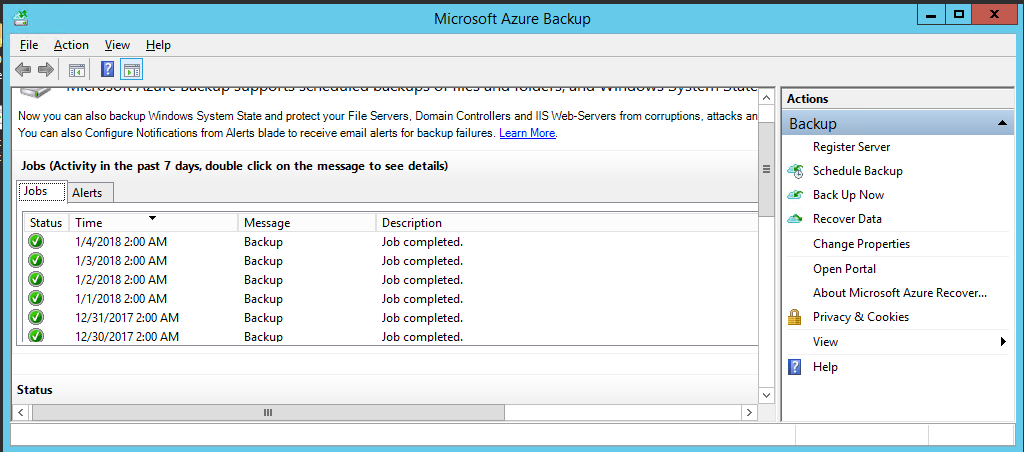
Task: Sort by the Status column header
Action: (x=46, y=223)
